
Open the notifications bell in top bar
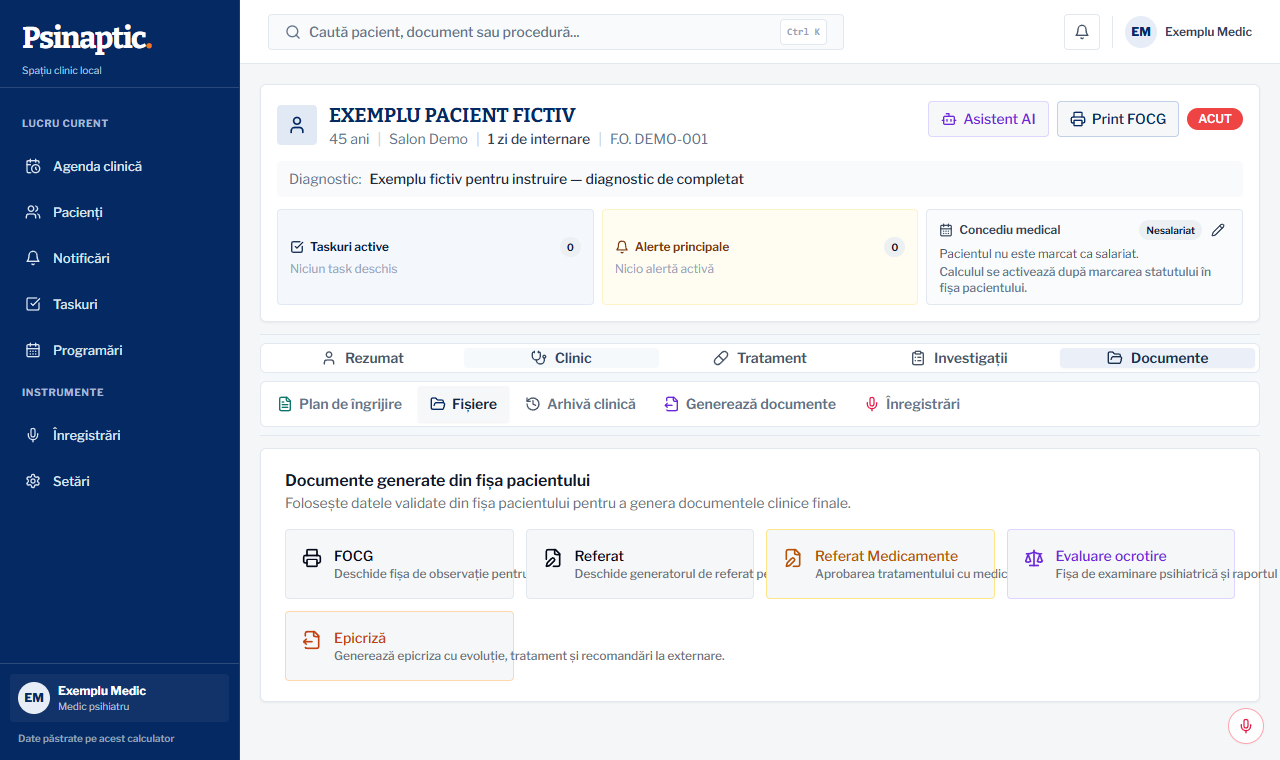pos(1082,32)
